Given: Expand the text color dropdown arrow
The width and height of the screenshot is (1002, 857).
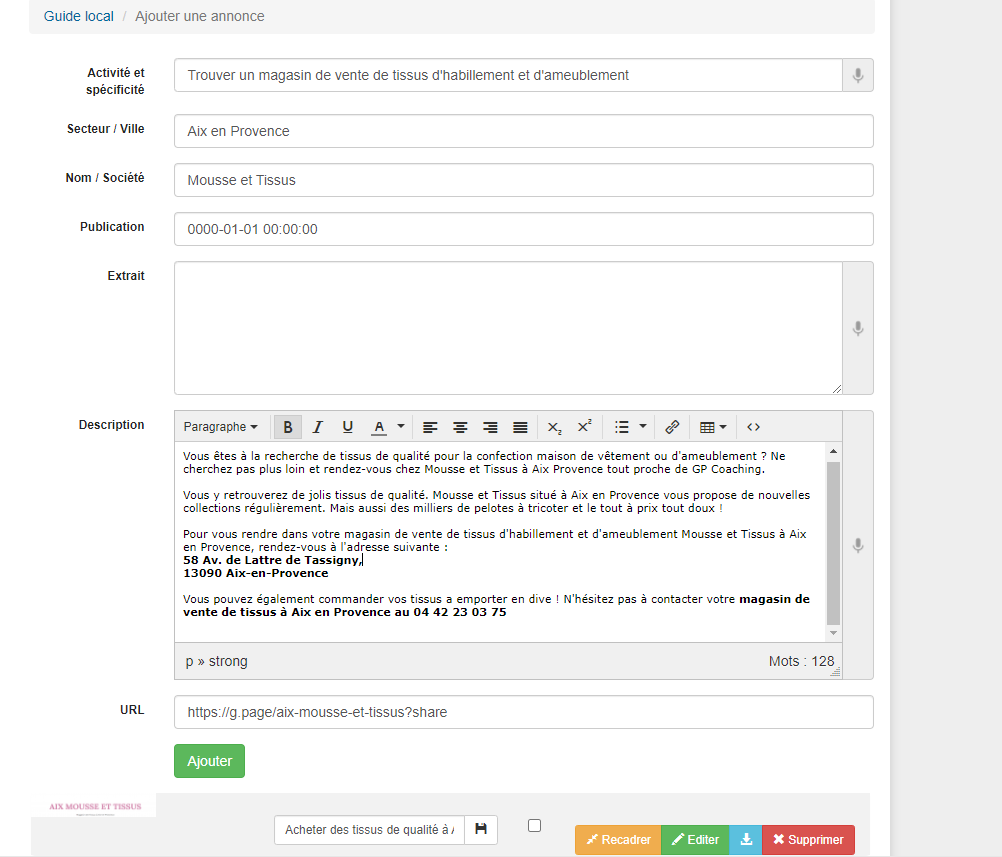Looking at the screenshot, I should click(401, 427).
